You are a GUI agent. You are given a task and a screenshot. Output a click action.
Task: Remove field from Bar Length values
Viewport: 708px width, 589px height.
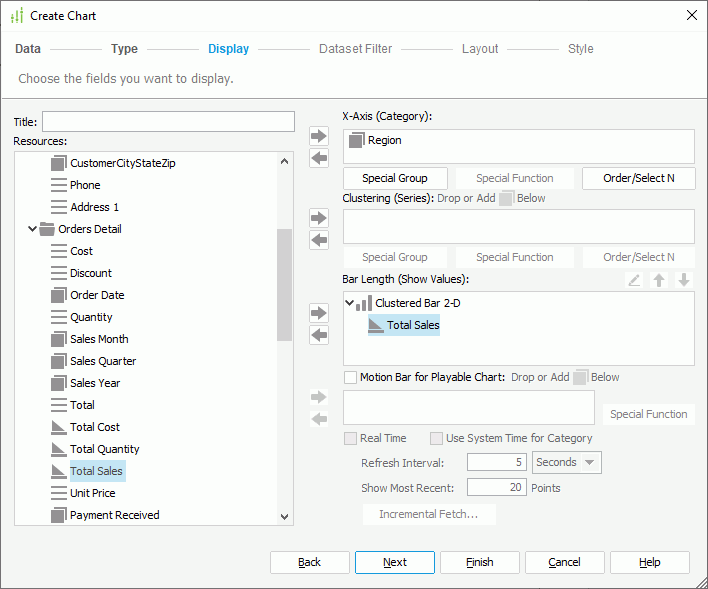[319, 335]
